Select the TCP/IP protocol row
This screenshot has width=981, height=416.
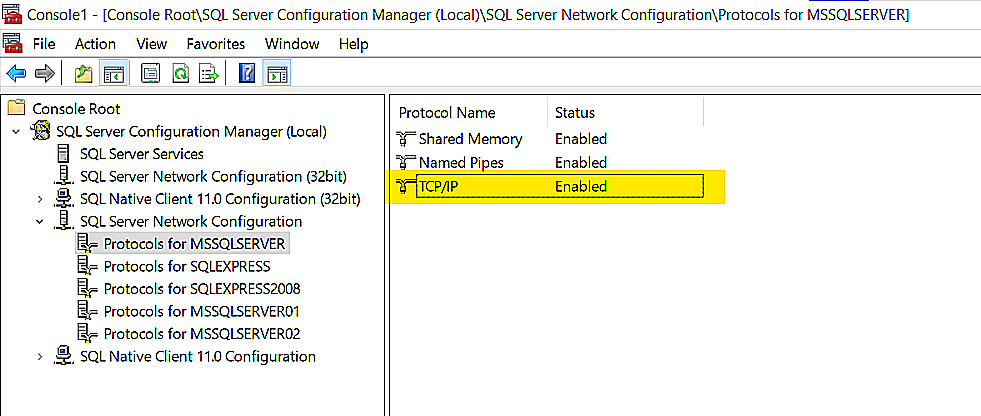[440, 186]
